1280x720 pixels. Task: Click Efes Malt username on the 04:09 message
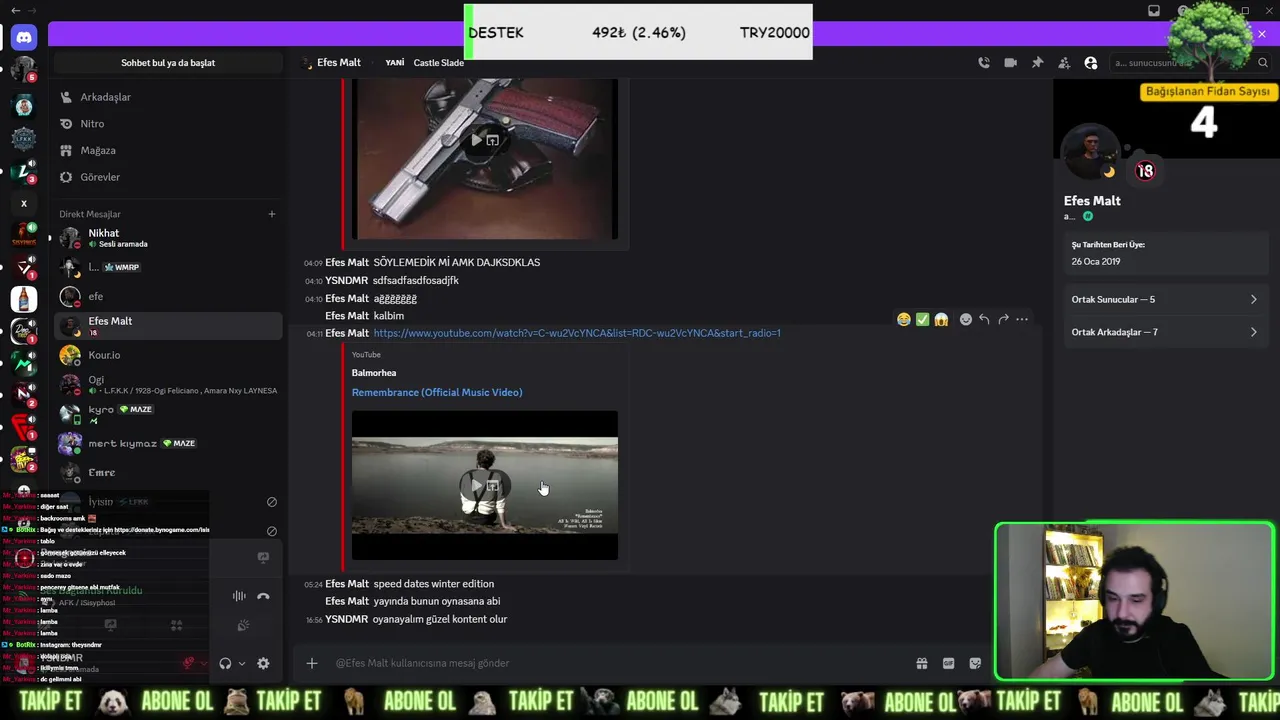point(347,262)
